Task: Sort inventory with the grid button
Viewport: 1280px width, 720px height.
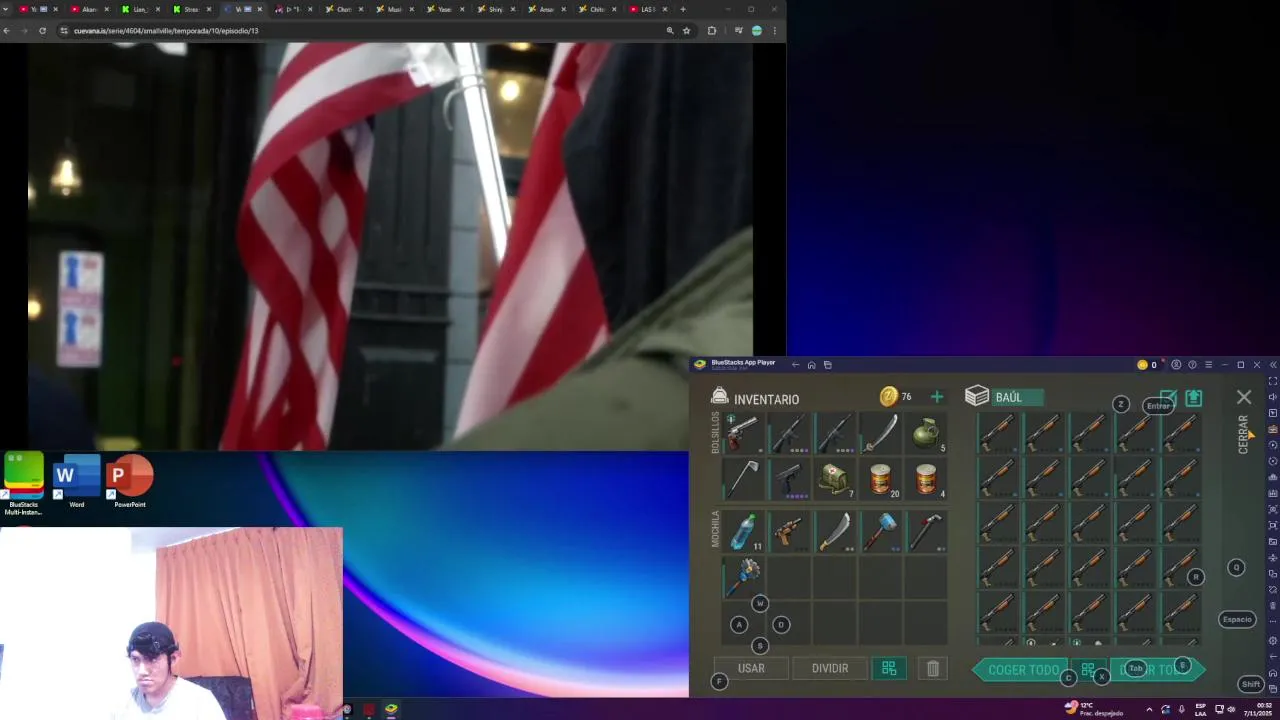Action: (x=889, y=668)
